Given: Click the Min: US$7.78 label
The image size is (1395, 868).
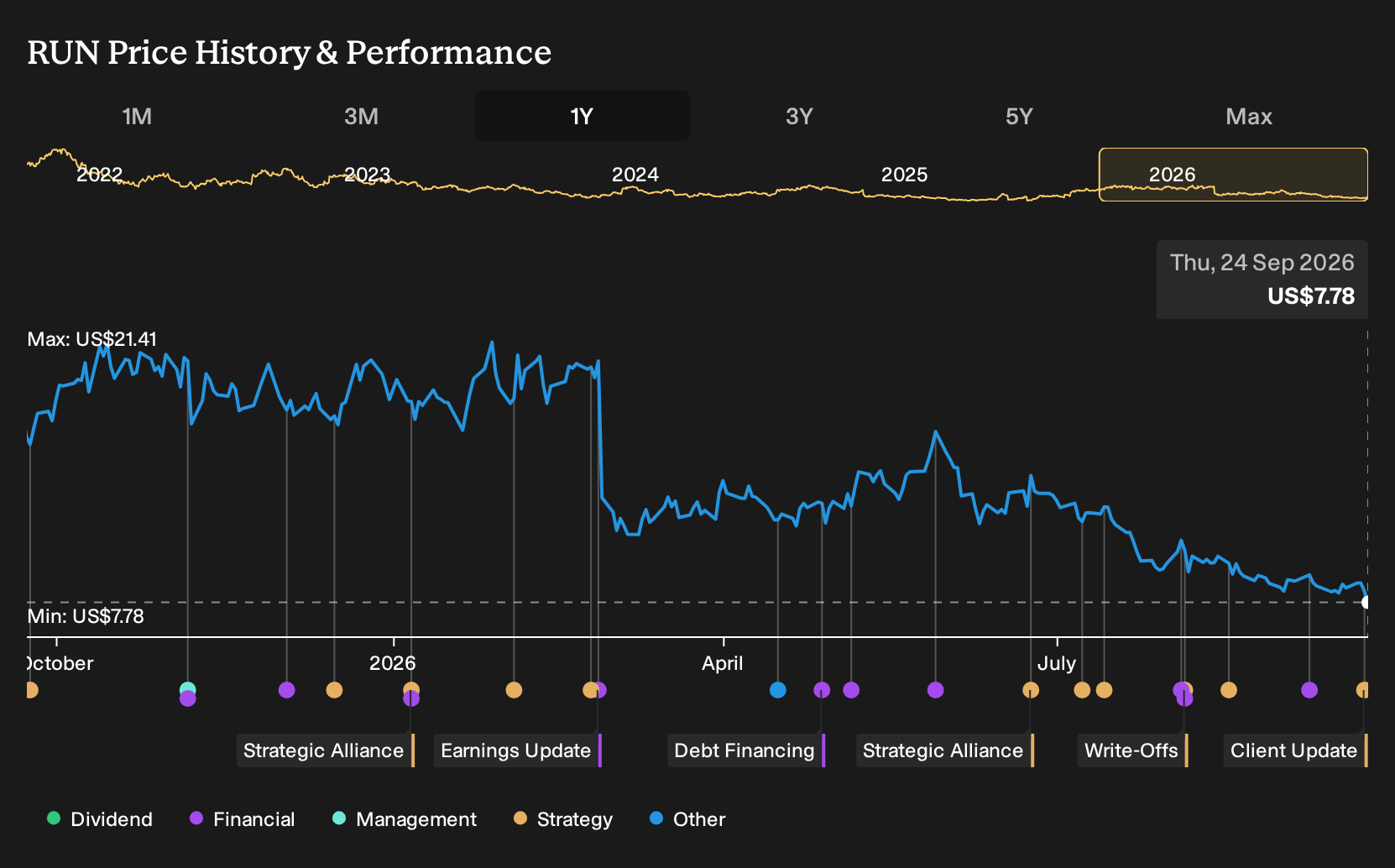Looking at the screenshot, I should click(86, 616).
